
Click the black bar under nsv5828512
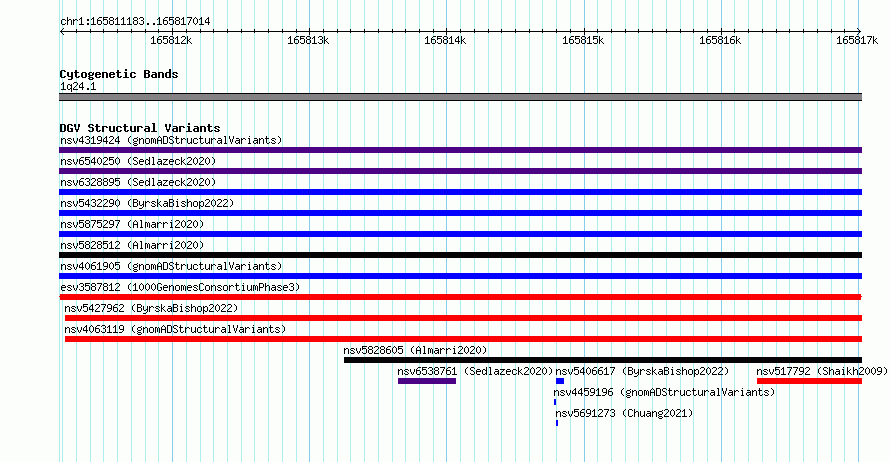pyautogui.click(x=460, y=255)
